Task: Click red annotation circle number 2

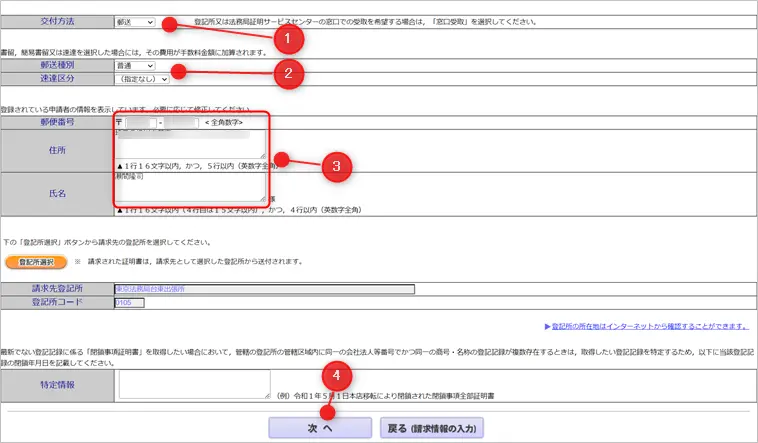Action: click(289, 71)
